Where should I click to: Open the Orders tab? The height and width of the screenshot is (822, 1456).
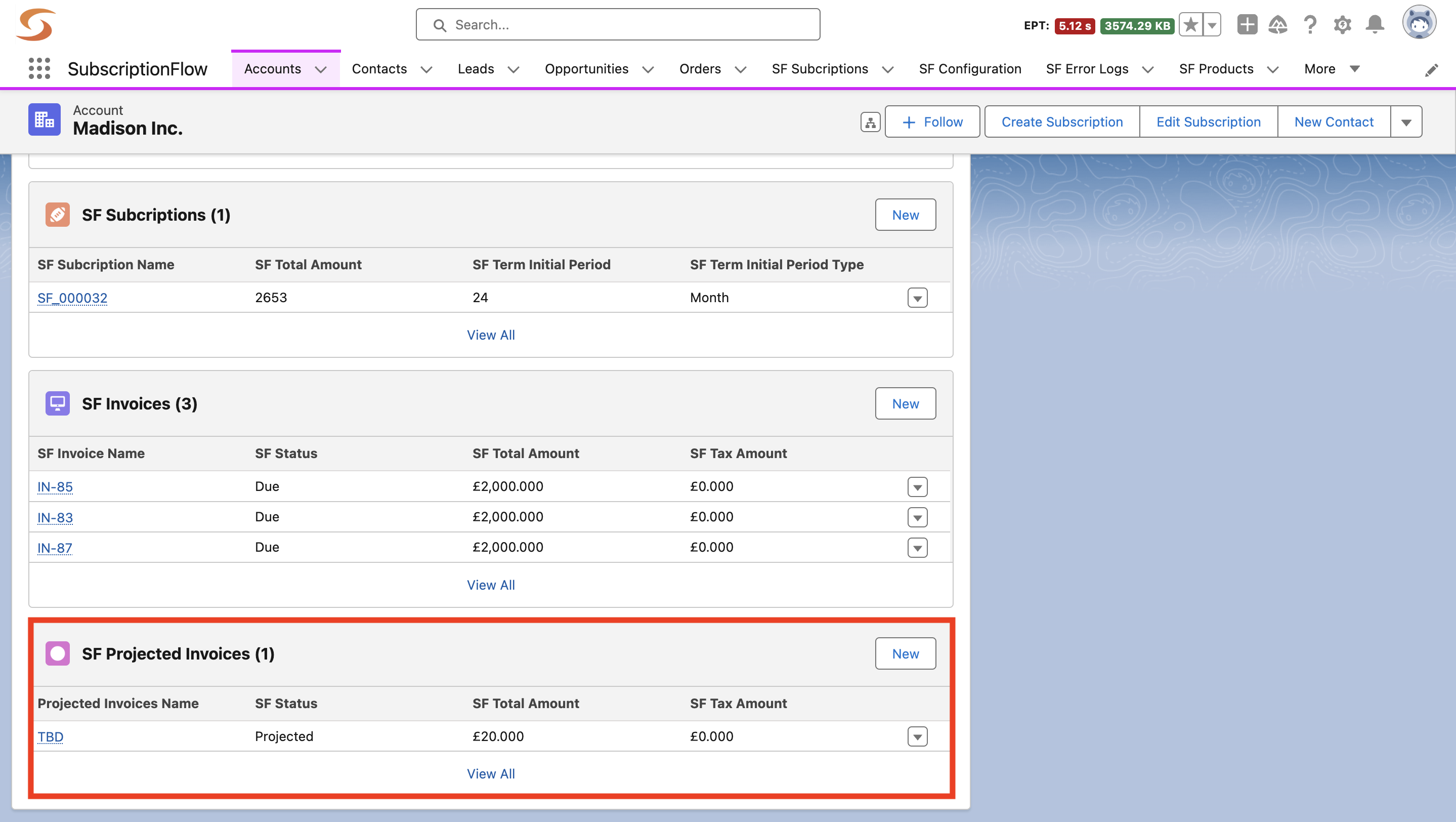[x=700, y=69]
